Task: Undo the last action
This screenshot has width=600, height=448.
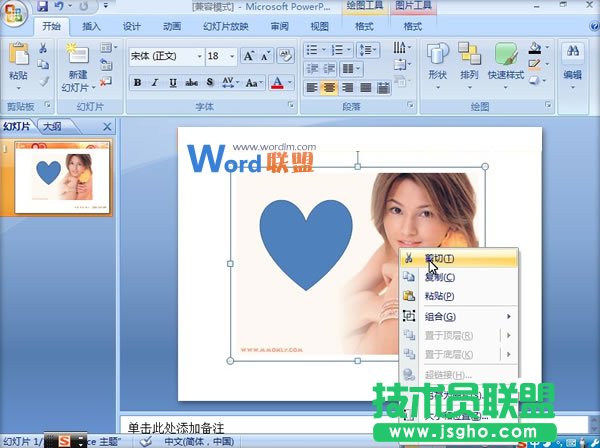Action: coord(59,6)
